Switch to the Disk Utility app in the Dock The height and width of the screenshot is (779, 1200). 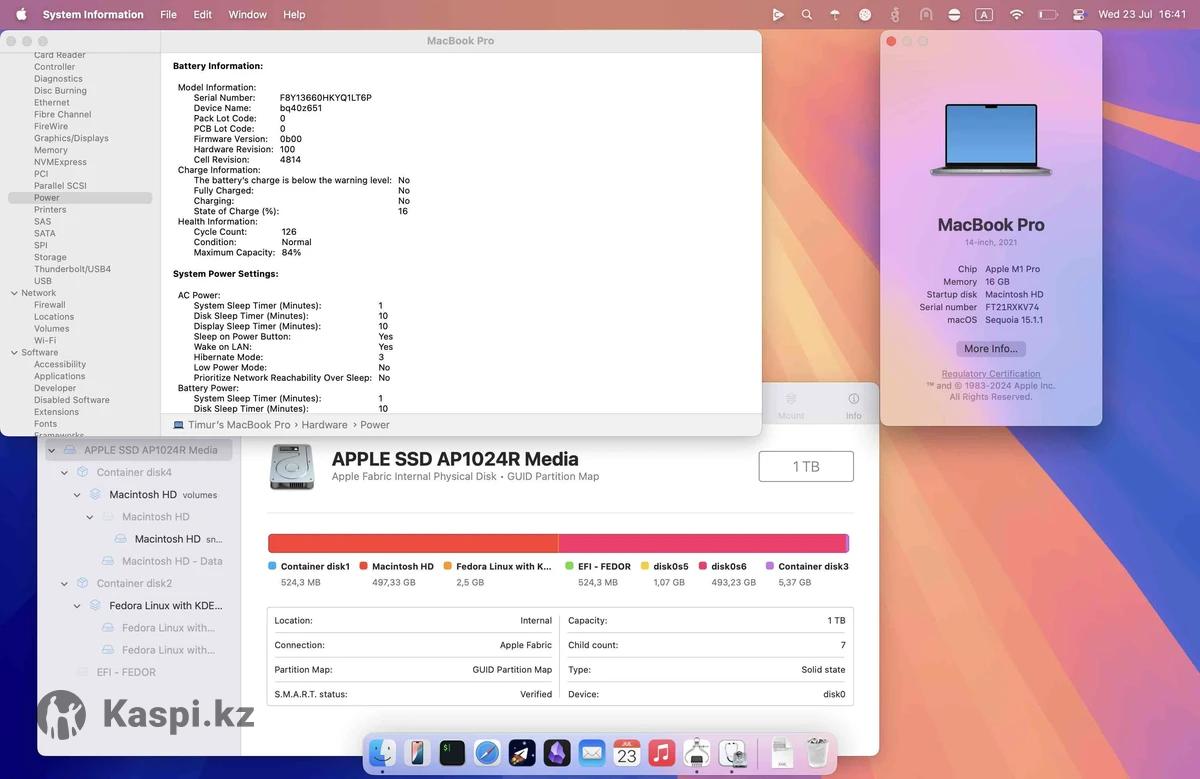(x=733, y=752)
